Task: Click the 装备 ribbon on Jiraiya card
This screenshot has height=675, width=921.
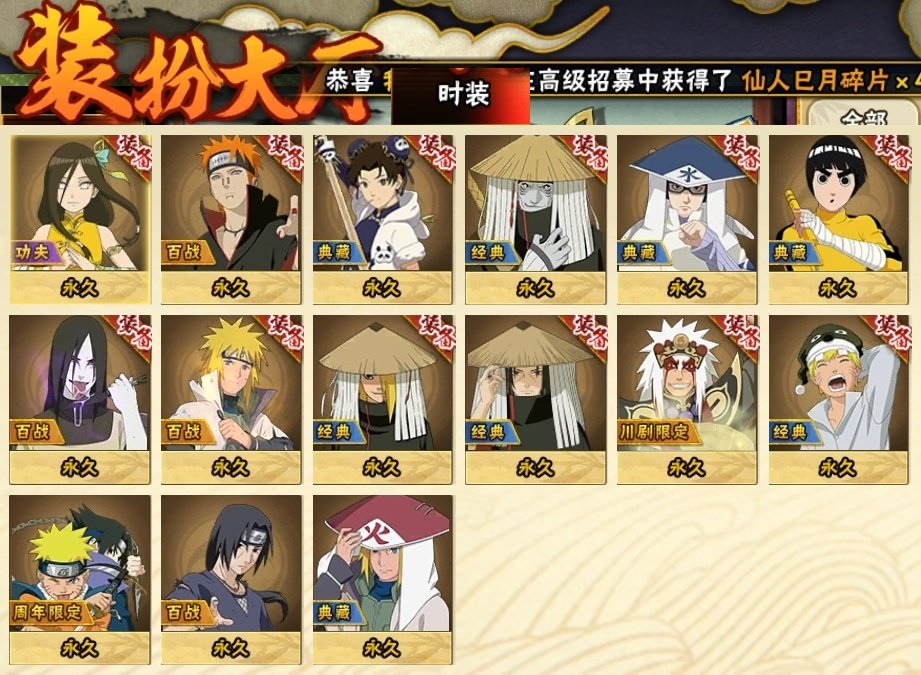Action: [x=739, y=333]
